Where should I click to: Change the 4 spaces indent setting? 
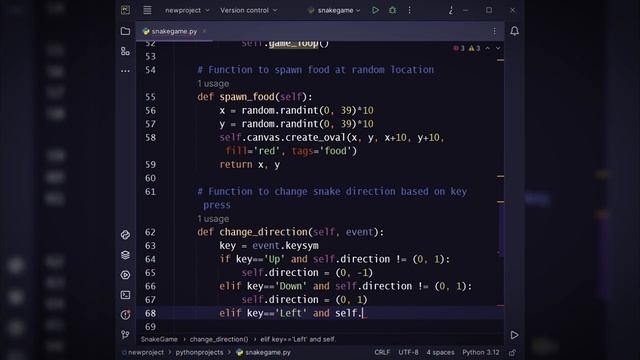coord(440,352)
